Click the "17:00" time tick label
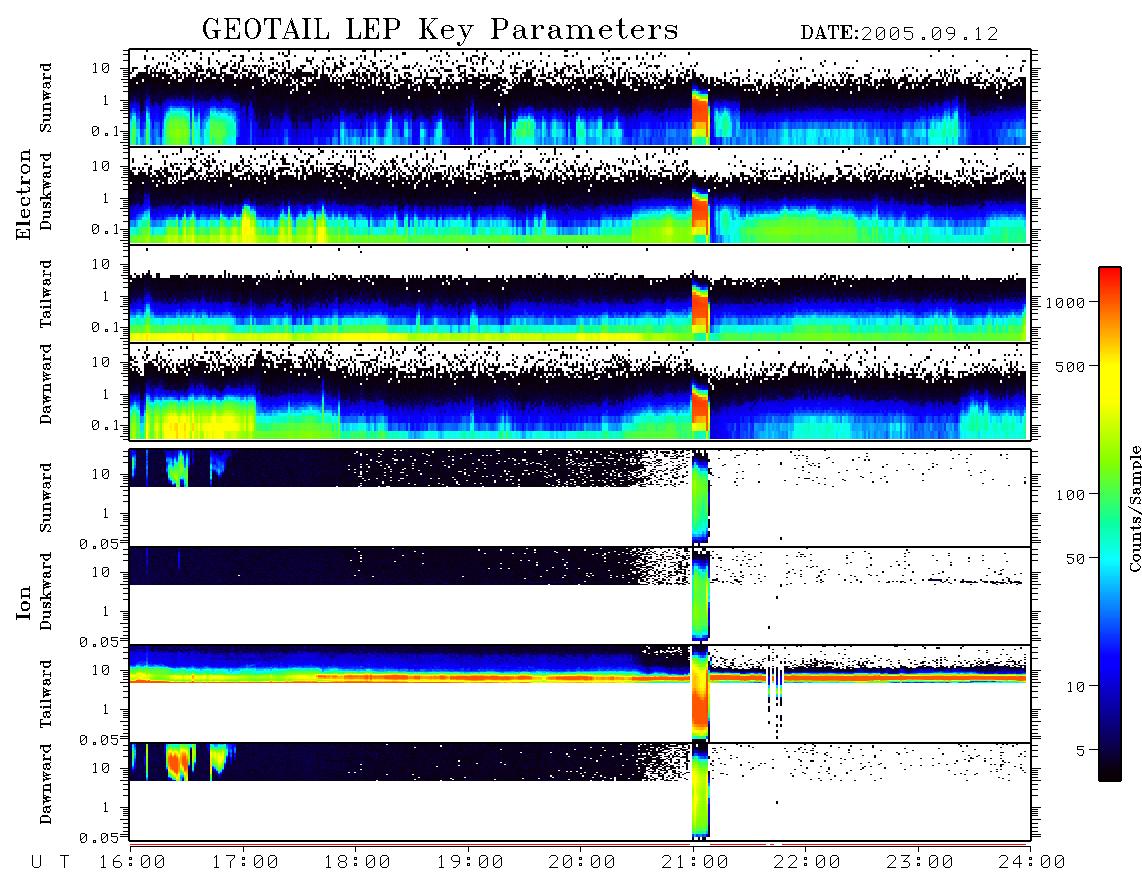Screen dimensions: 1142x880 [245, 863]
